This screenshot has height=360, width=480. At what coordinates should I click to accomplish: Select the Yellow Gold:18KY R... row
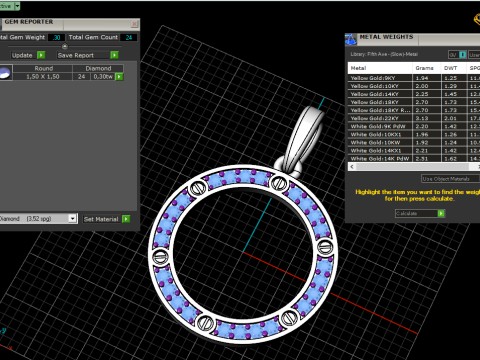(x=414, y=110)
